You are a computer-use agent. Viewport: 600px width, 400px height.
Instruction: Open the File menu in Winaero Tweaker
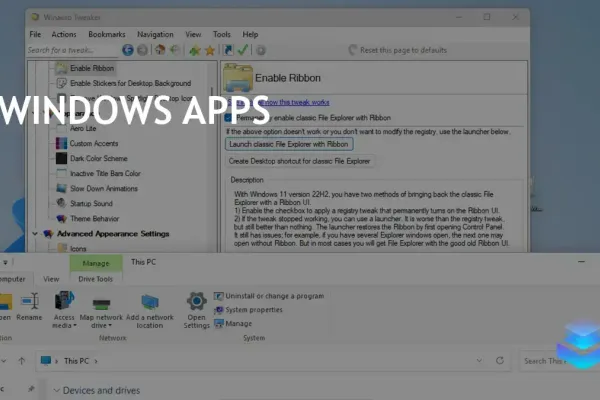pos(35,34)
